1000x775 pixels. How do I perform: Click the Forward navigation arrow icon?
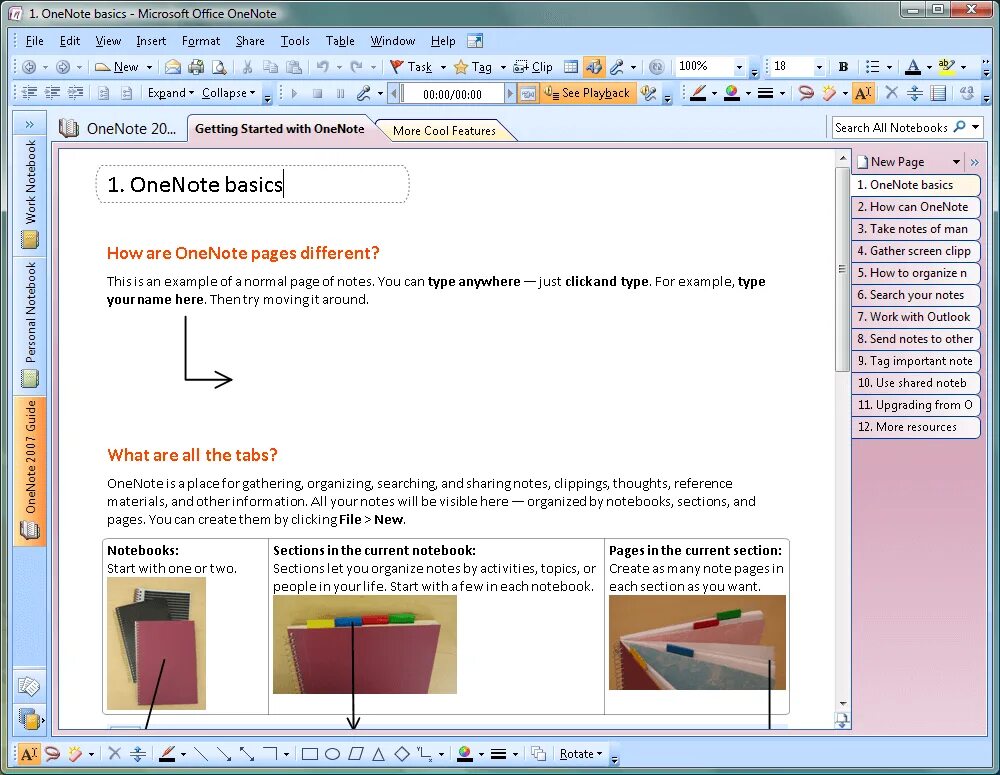pos(62,67)
